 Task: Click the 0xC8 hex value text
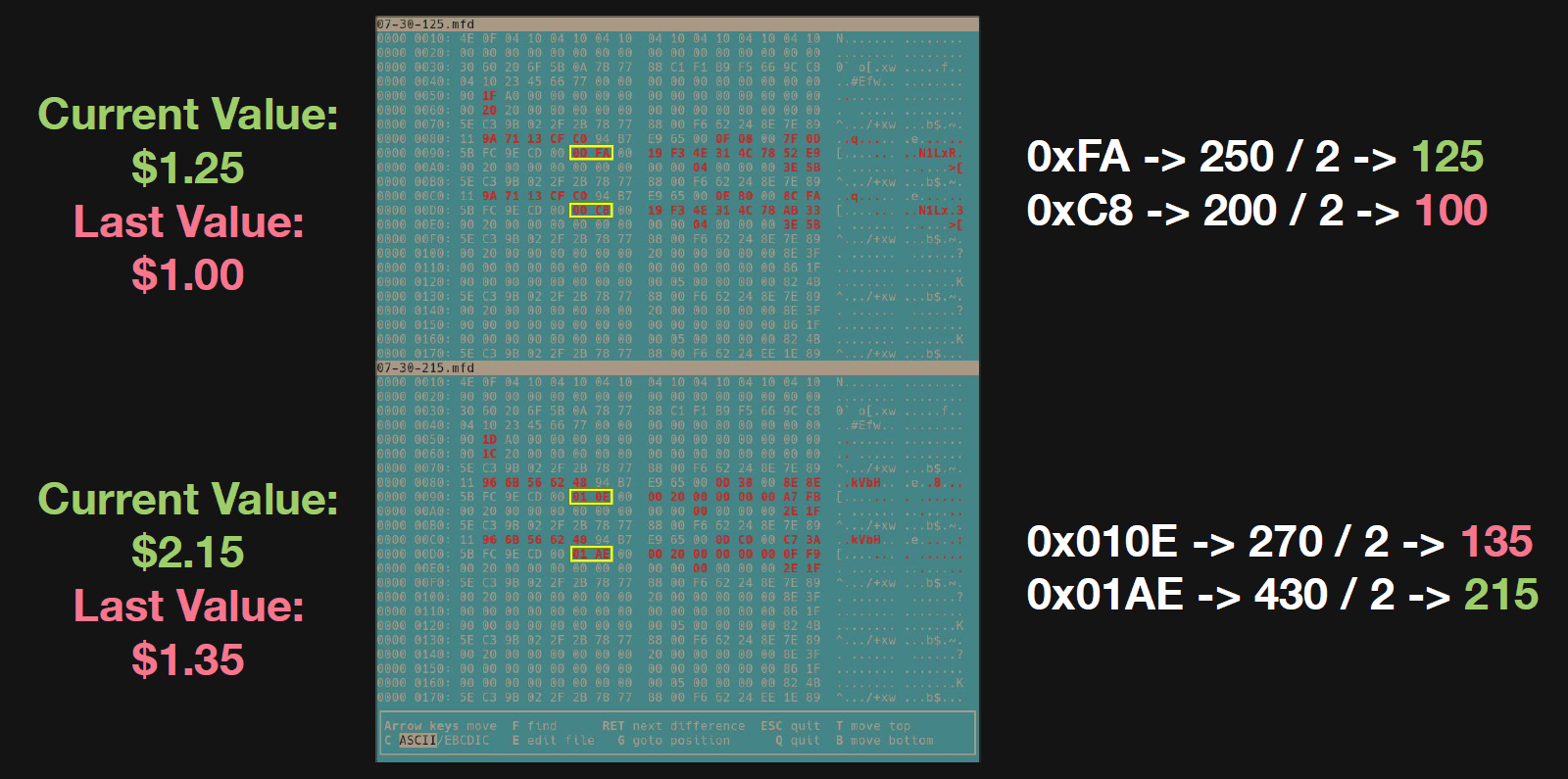1080,211
